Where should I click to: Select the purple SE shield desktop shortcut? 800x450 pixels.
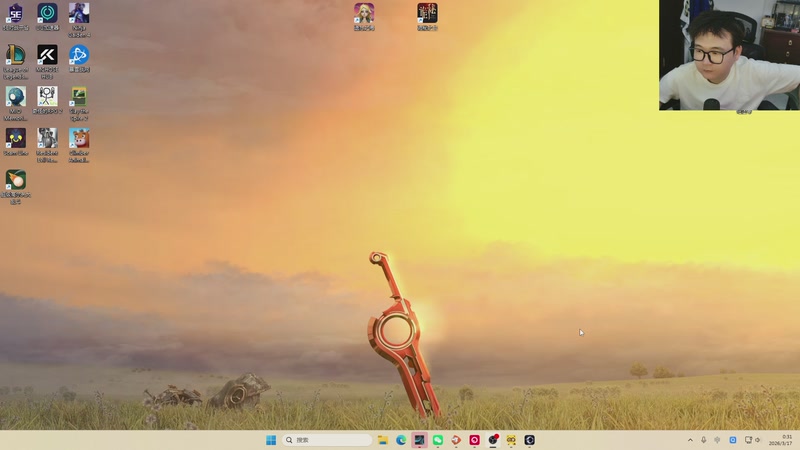(x=16, y=16)
